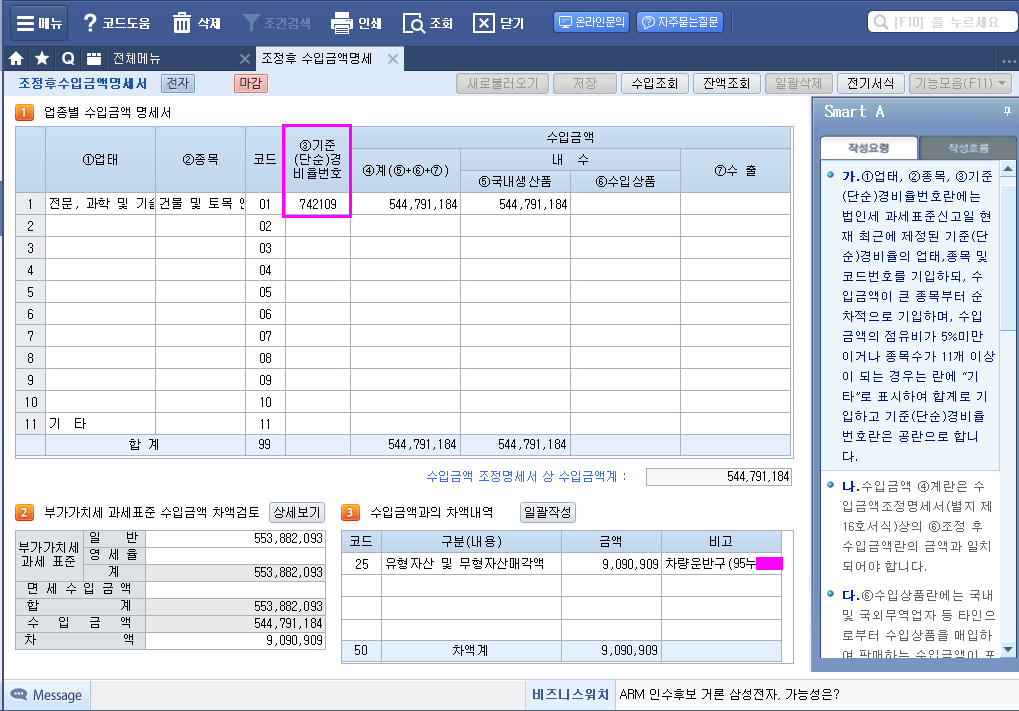The height and width of the screenshot is (711, 1019).
Task: Click Smart A scrollbar down arrow
Action: 1008,649
